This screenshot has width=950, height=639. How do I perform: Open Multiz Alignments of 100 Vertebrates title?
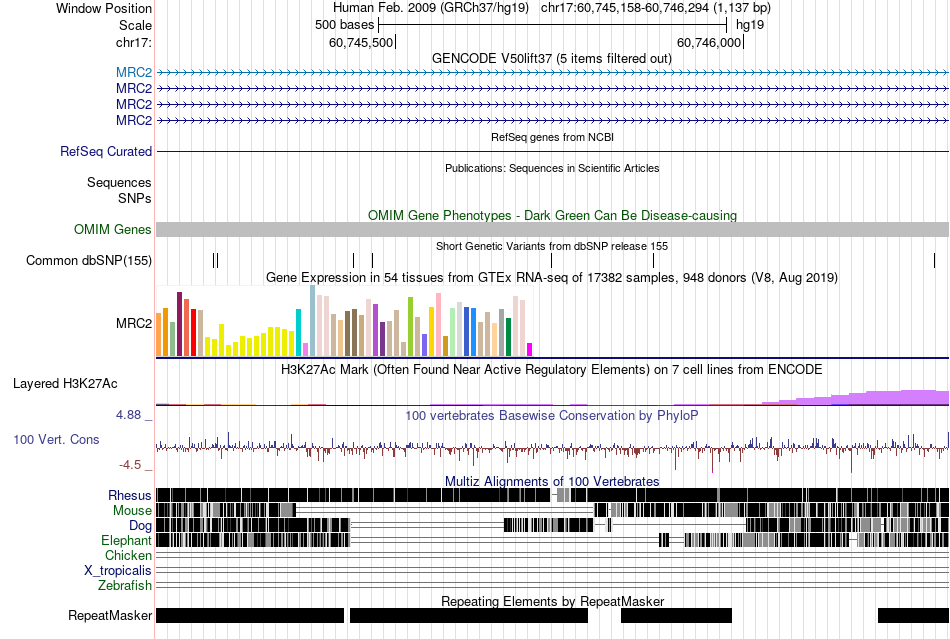click(x=552, y=482)
